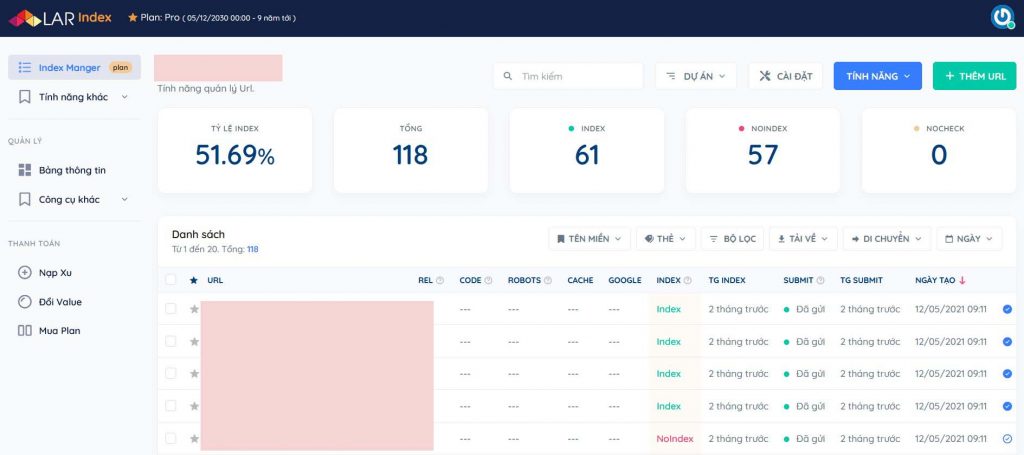
Task: Expand Công cụ khác sidebar menu
Action: pos(74,199)
